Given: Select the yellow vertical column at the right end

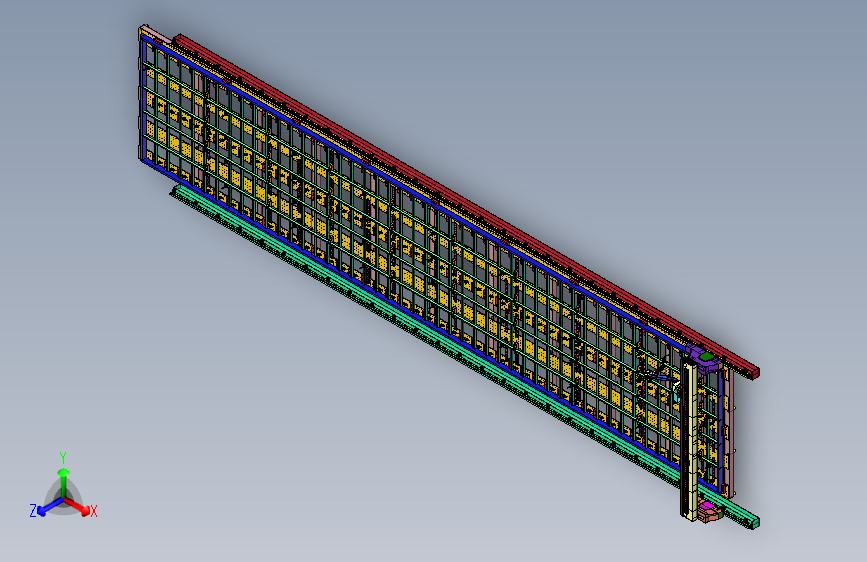Looking at the screenshot, I should tap(689, 441).
